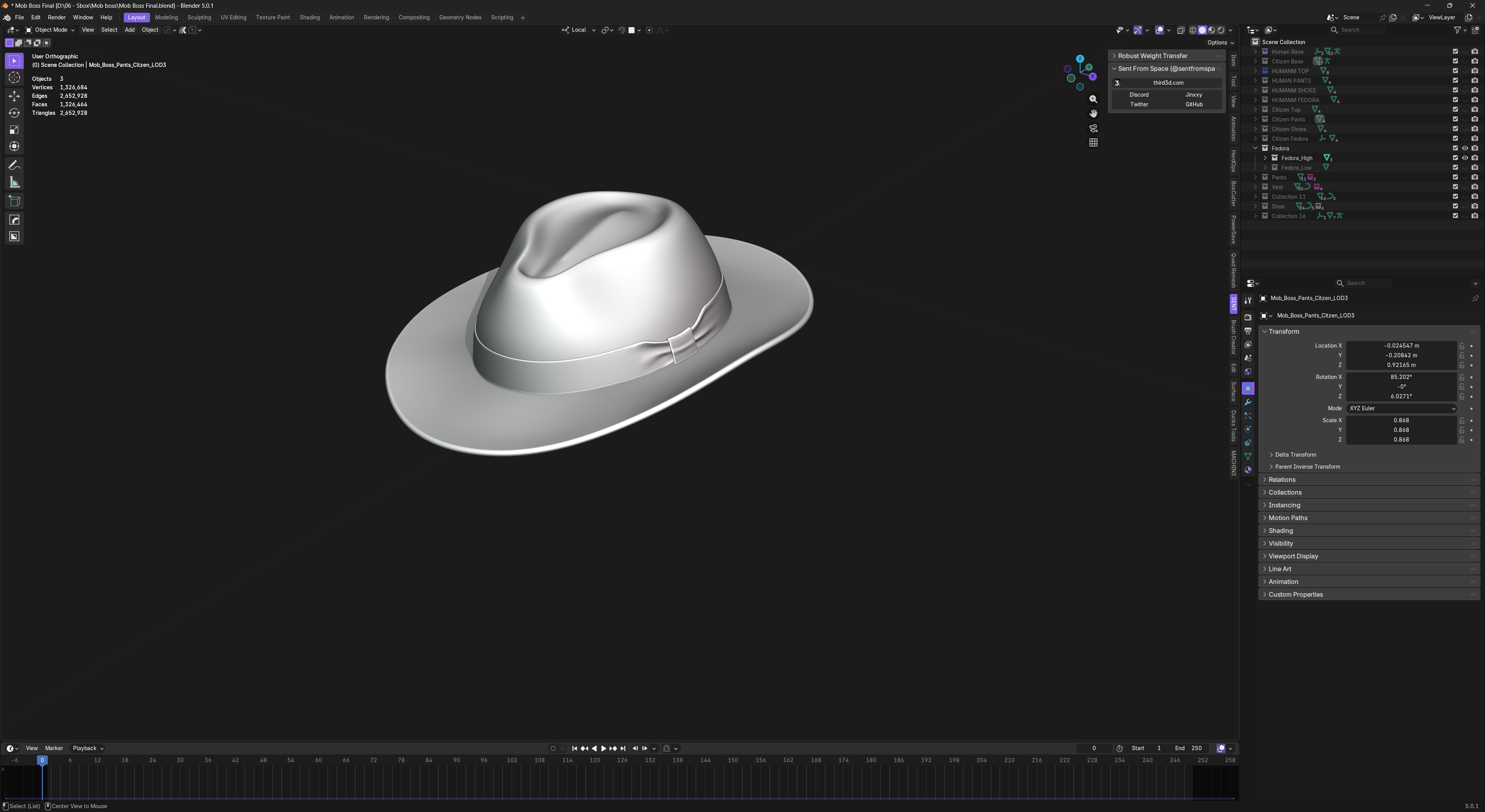Hide the Fedora_High collection in viewport
The image size is (1485, 812).
pyautogui.click(x=1465, y=158)
